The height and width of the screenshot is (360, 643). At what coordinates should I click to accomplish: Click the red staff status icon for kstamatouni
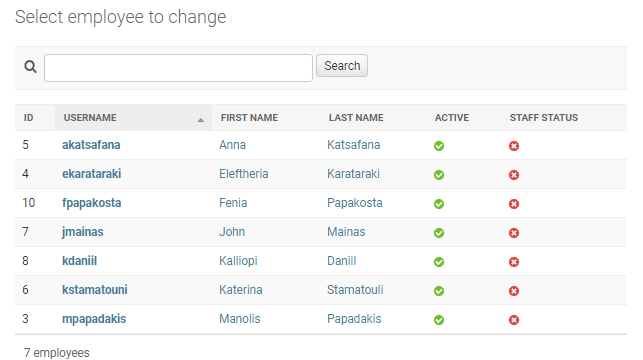point(514,291)
